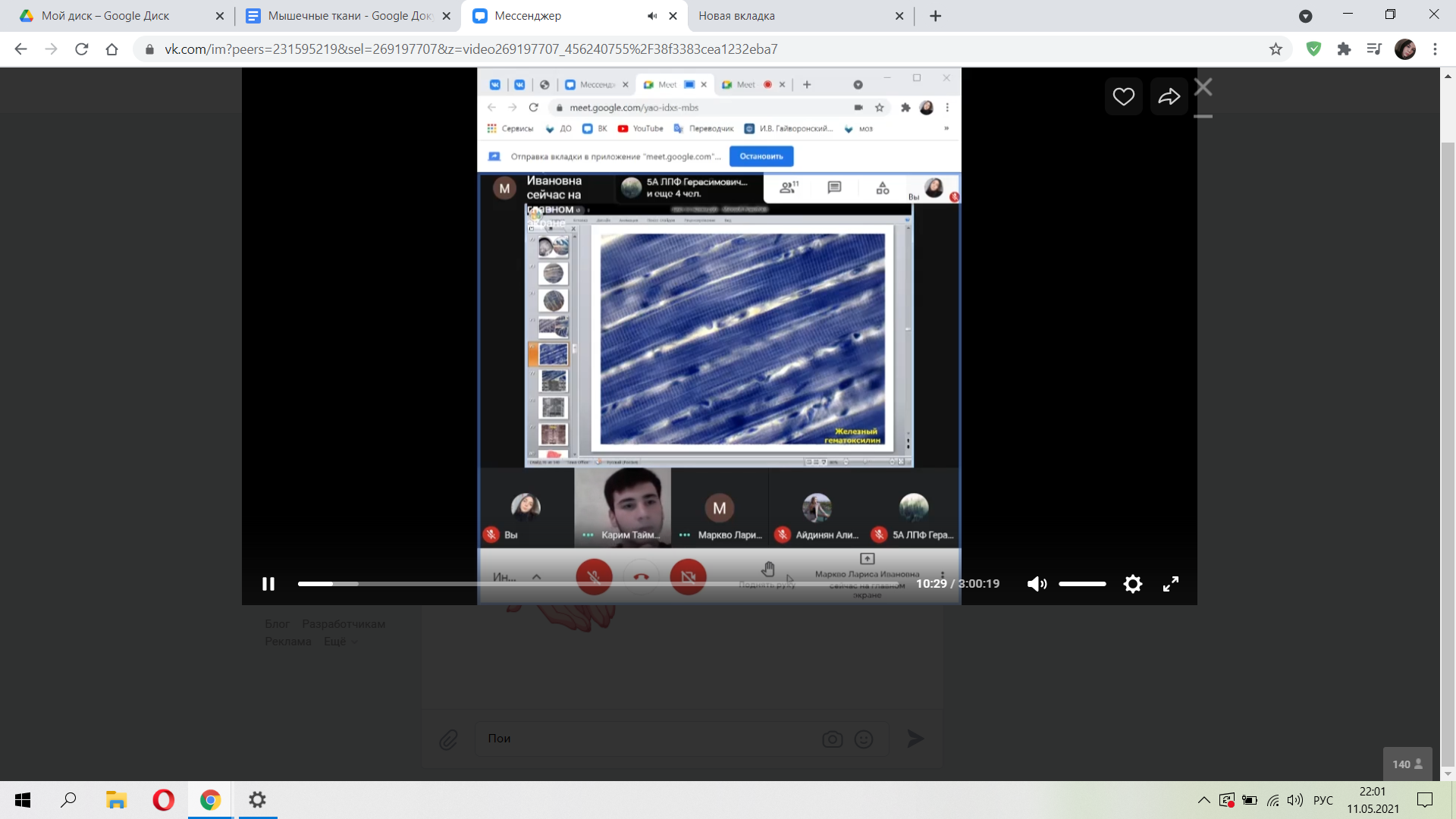
Task: Open the emoji smiley picker
Action: coord(864,739)
